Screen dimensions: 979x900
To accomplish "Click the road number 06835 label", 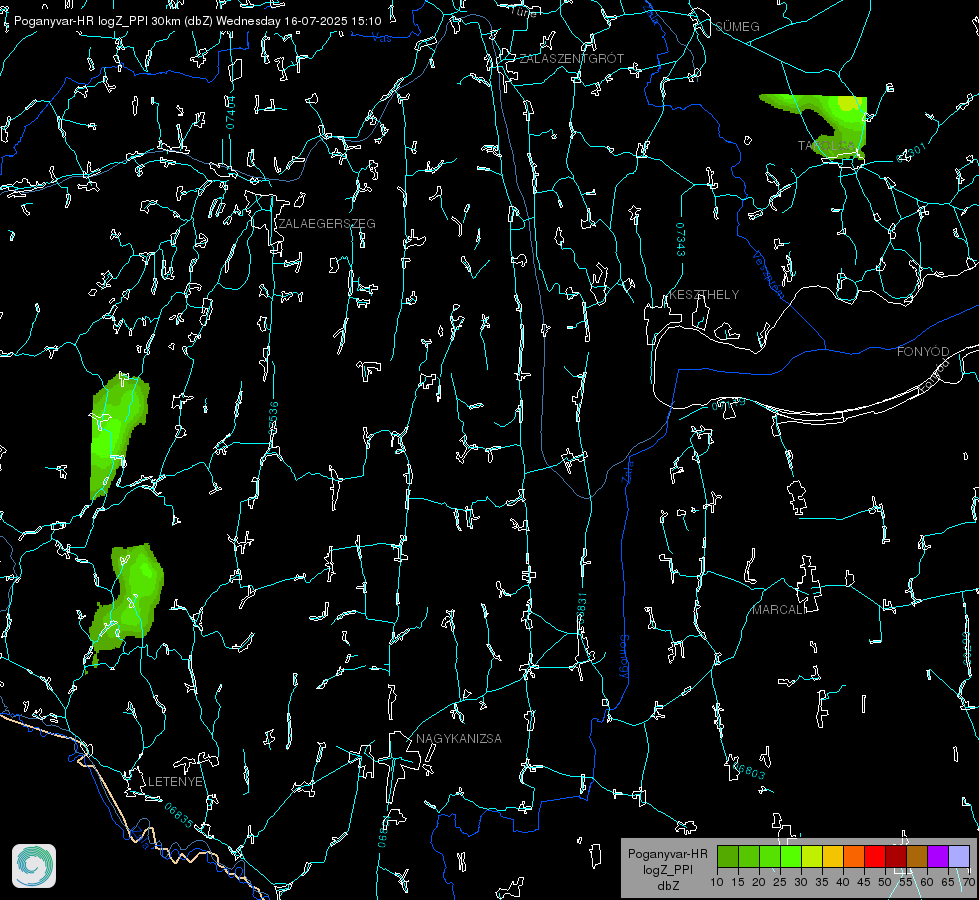I will coord(179,816).
